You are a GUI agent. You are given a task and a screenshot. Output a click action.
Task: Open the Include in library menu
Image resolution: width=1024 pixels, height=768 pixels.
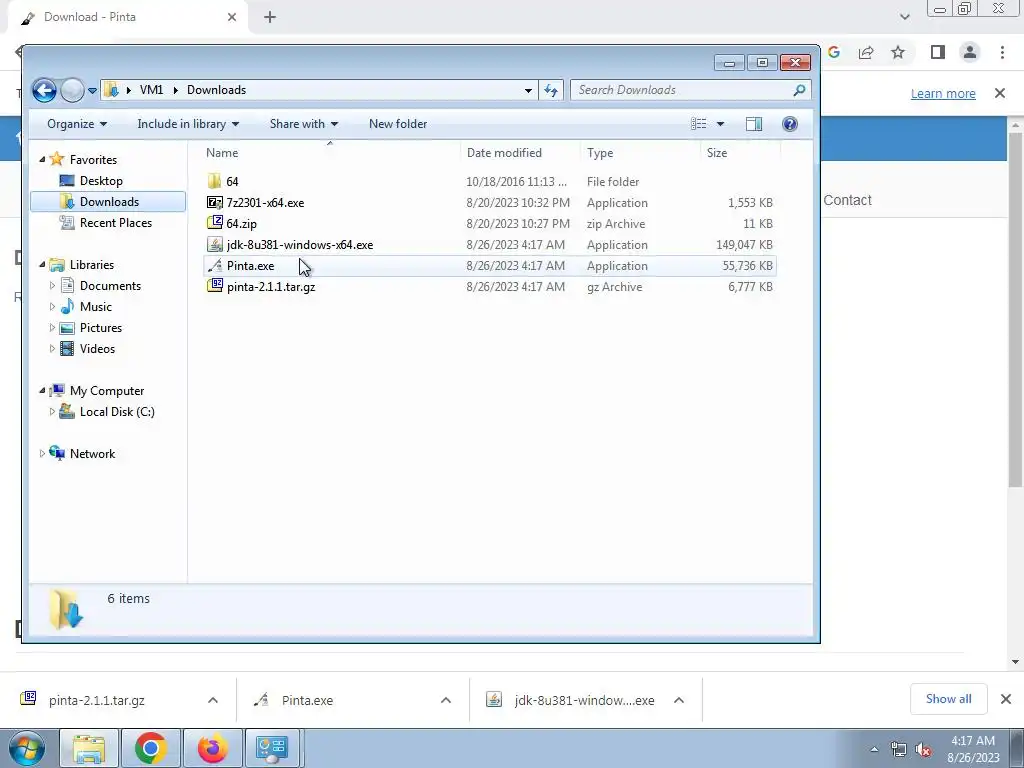coord(188,124)
